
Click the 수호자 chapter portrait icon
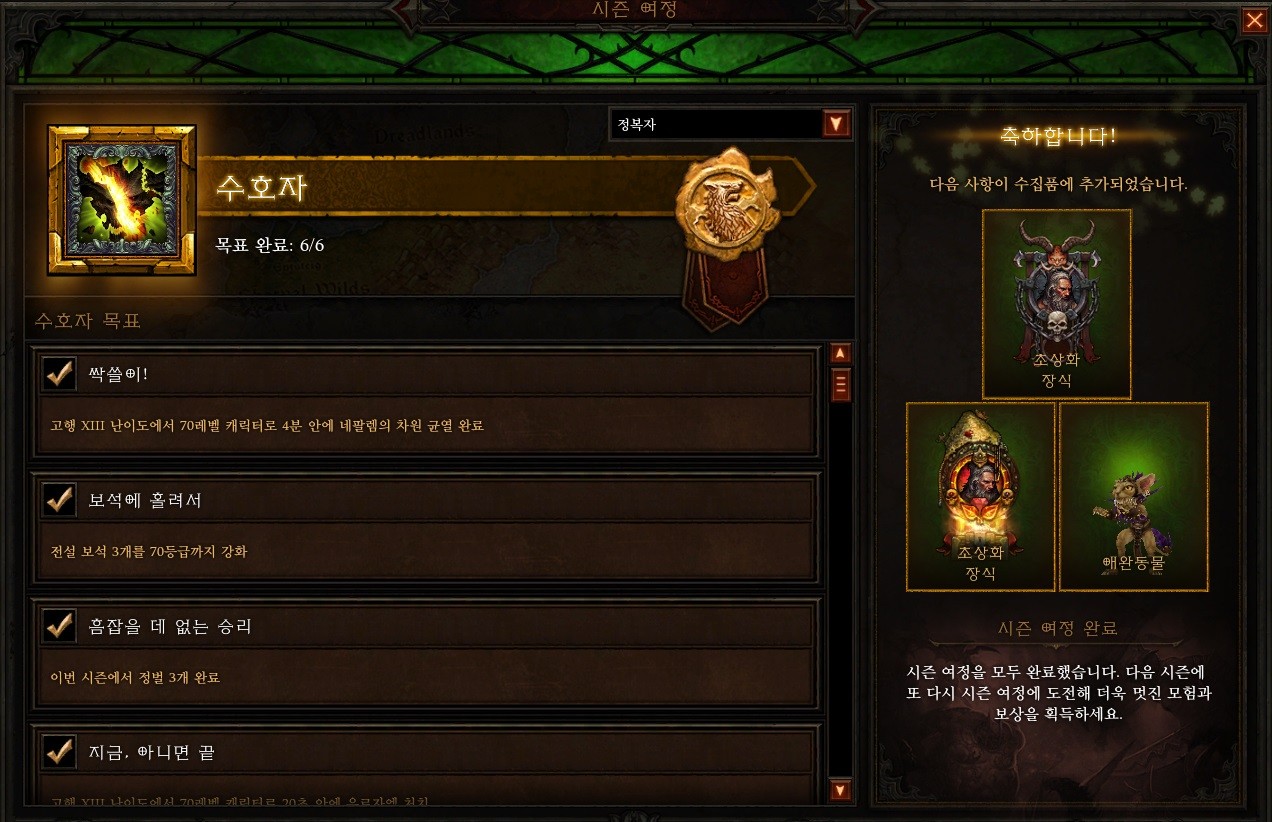click(x=122, y=200)
